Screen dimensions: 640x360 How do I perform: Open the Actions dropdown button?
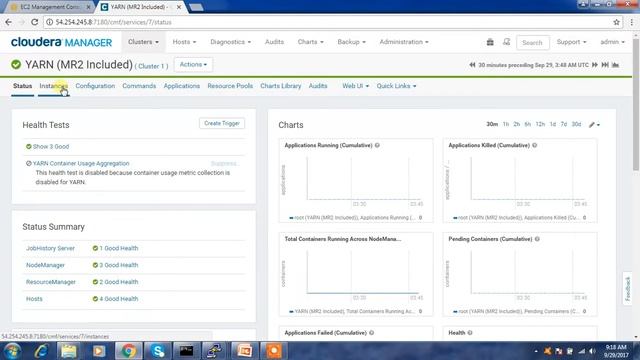[x=193, y=64]
